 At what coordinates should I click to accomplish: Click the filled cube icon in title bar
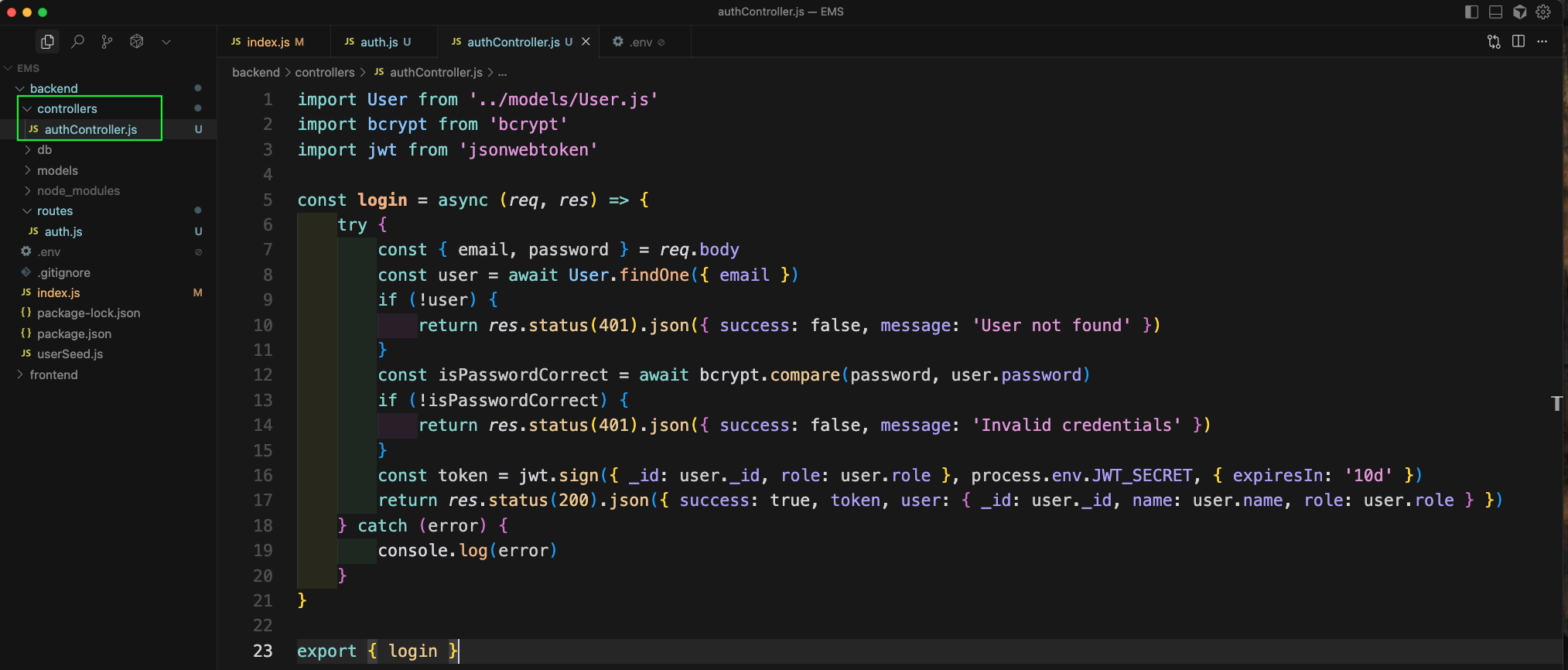tap(1519, 12)
